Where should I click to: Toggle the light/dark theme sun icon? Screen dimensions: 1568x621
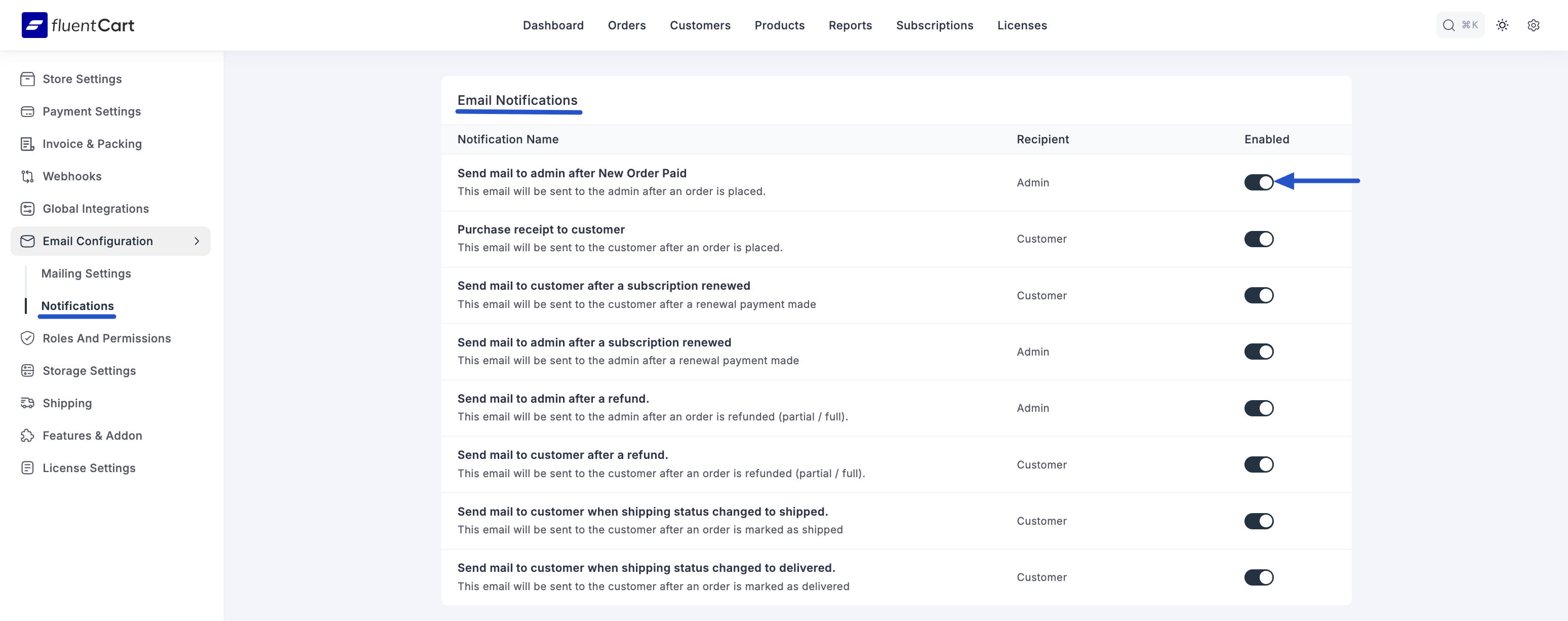click(x=1502, y=25)
